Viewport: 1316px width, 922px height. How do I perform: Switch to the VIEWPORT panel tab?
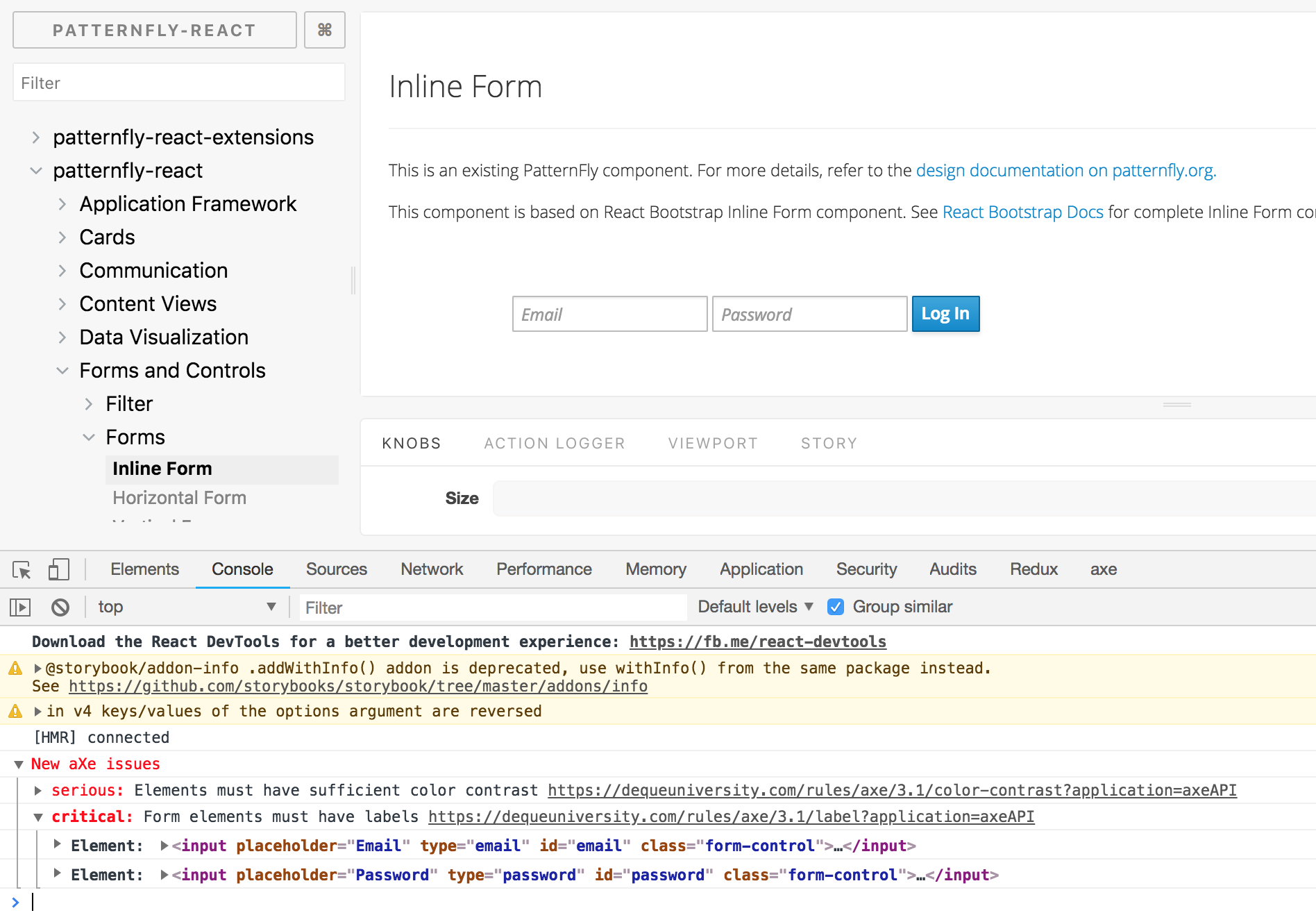tap(713, 443)
